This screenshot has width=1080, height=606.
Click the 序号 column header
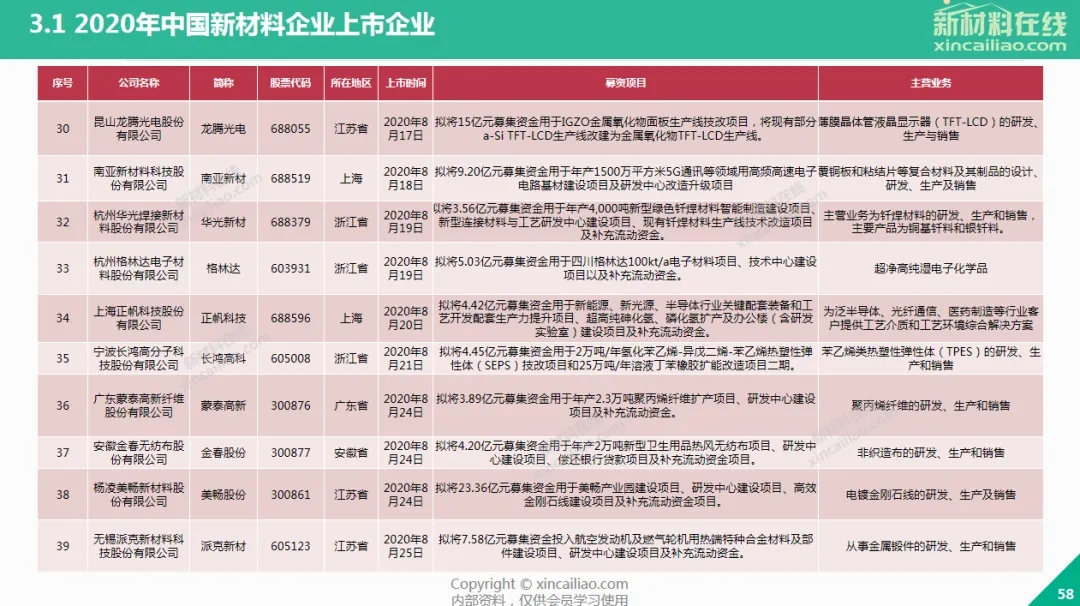[63, 83]
